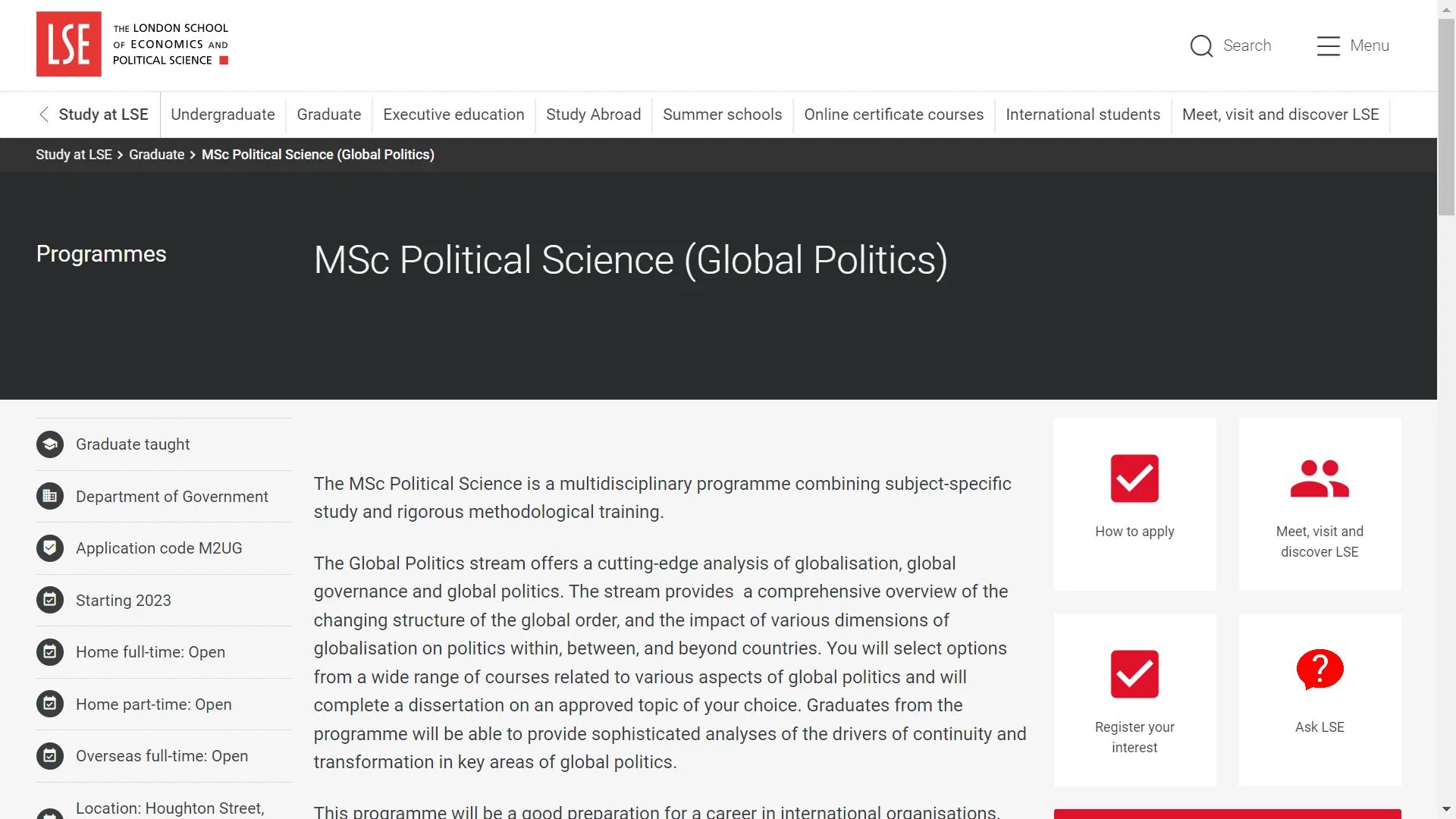
Task: Open the hamburger Menu icon
Action: [x=1328, y=45]
